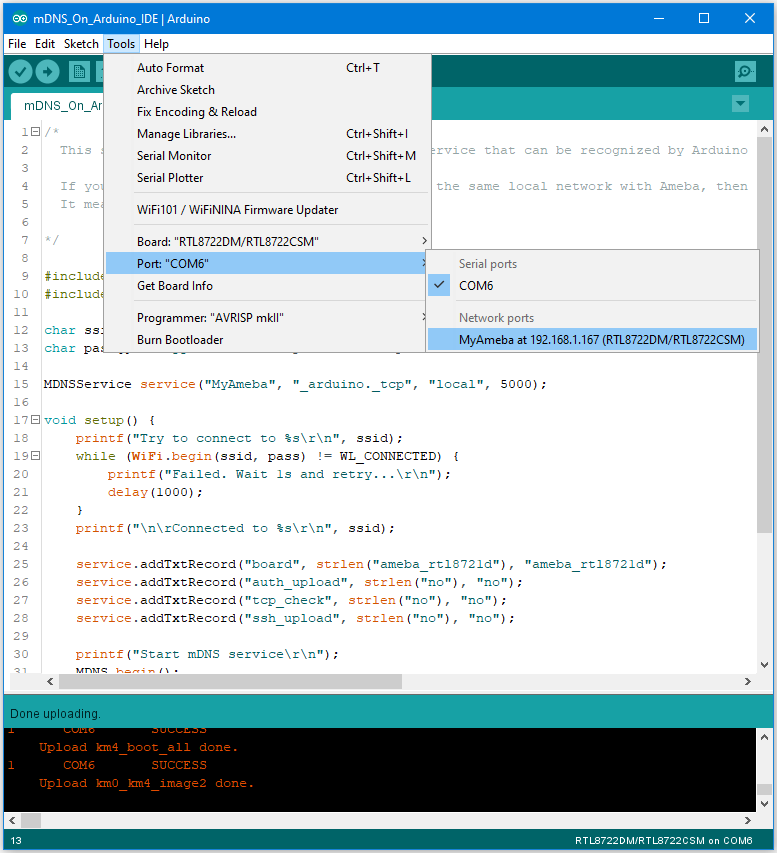Click the Arduino logo in title bar
This screenshot has height=853, width=777.
click(x=20, y=18)
